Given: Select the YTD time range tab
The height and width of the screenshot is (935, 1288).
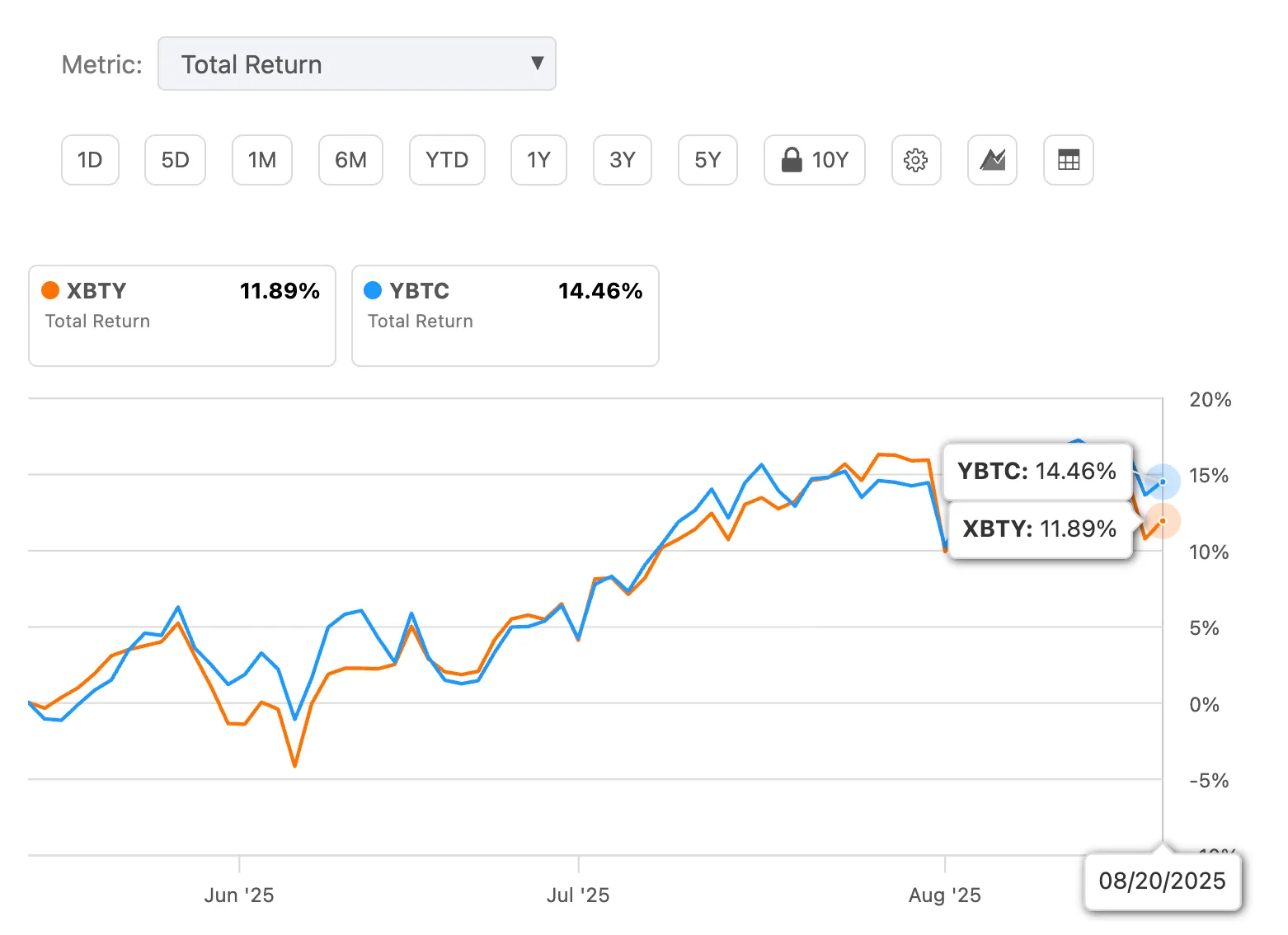Looking at the screenshot, I should point(447,160).
